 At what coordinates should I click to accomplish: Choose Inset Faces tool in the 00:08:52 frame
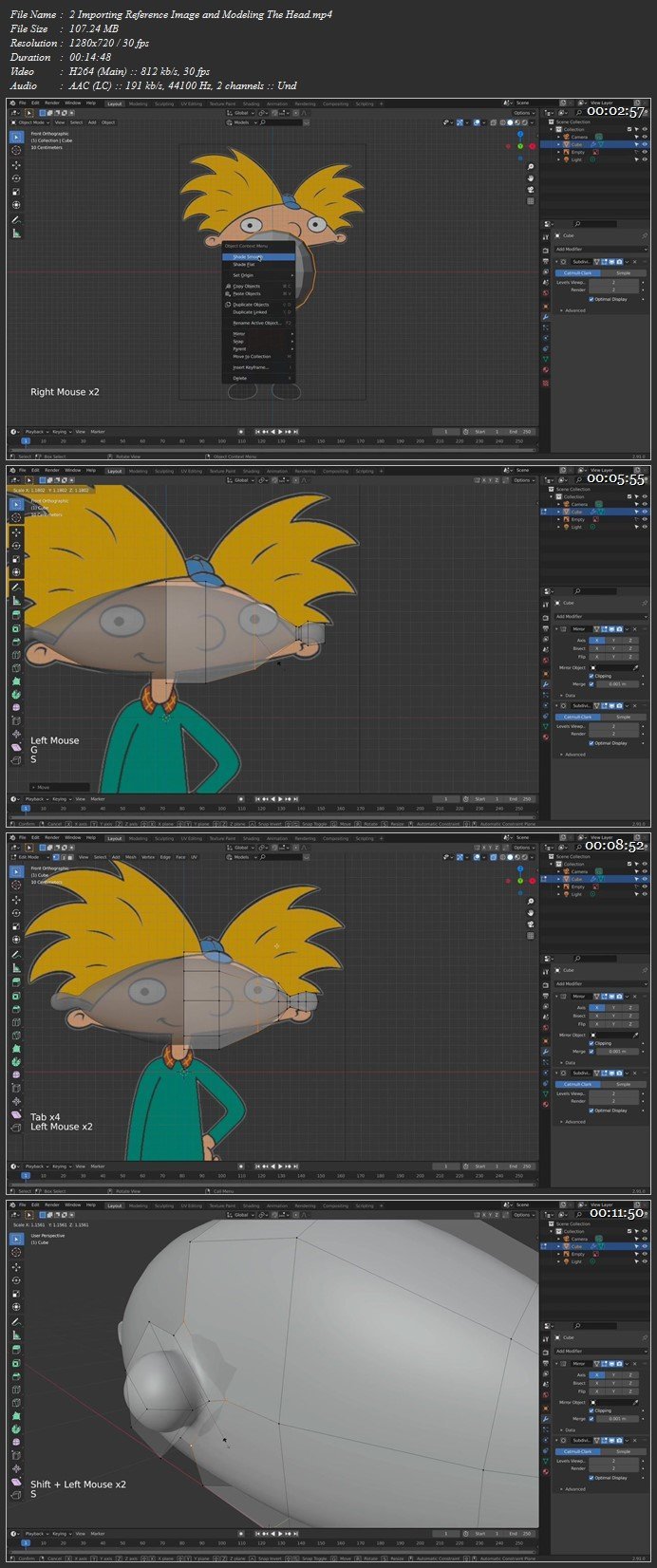[16, 997]
